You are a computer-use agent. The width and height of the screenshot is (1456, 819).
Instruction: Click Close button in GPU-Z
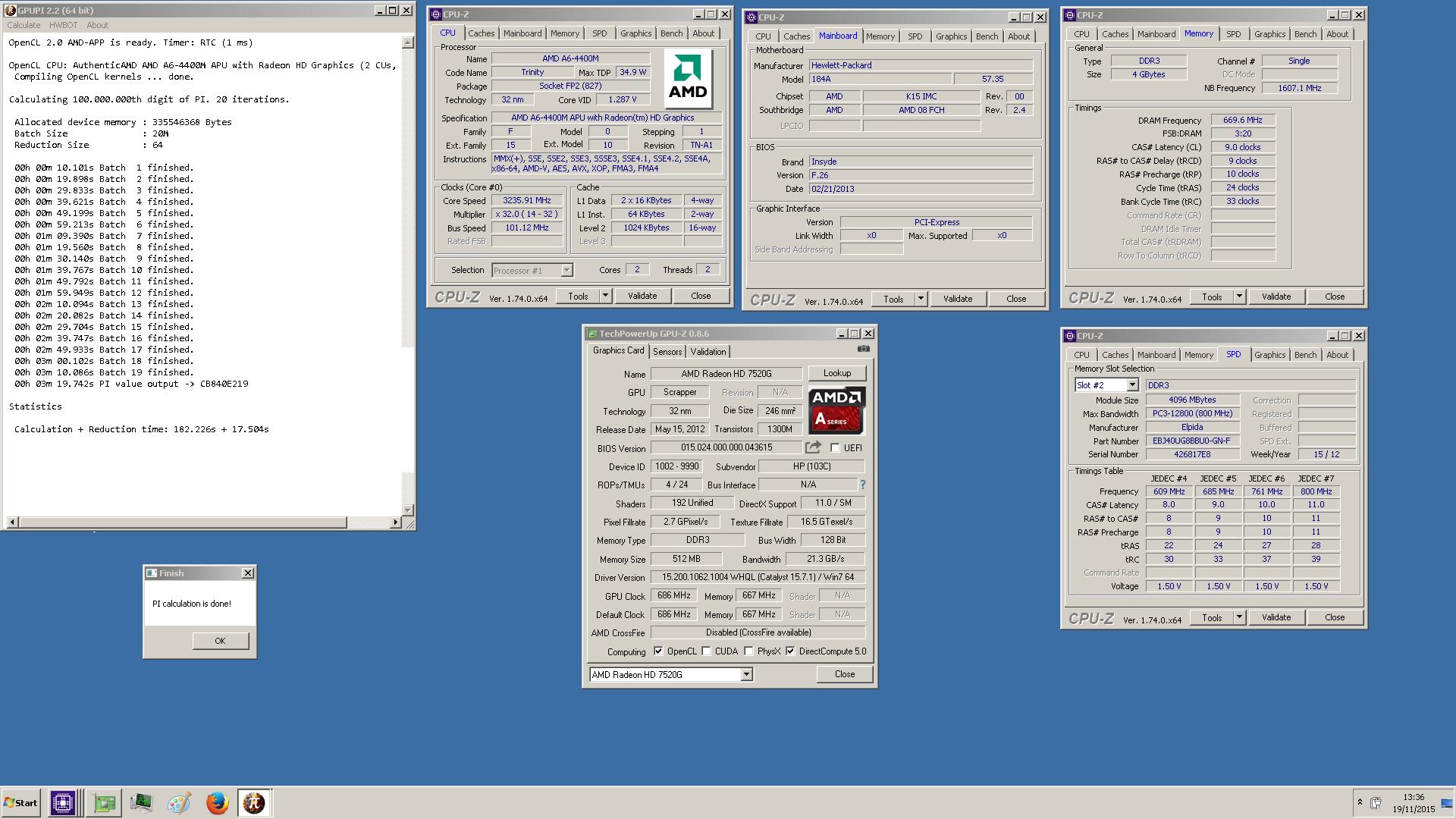coord(845,674)
